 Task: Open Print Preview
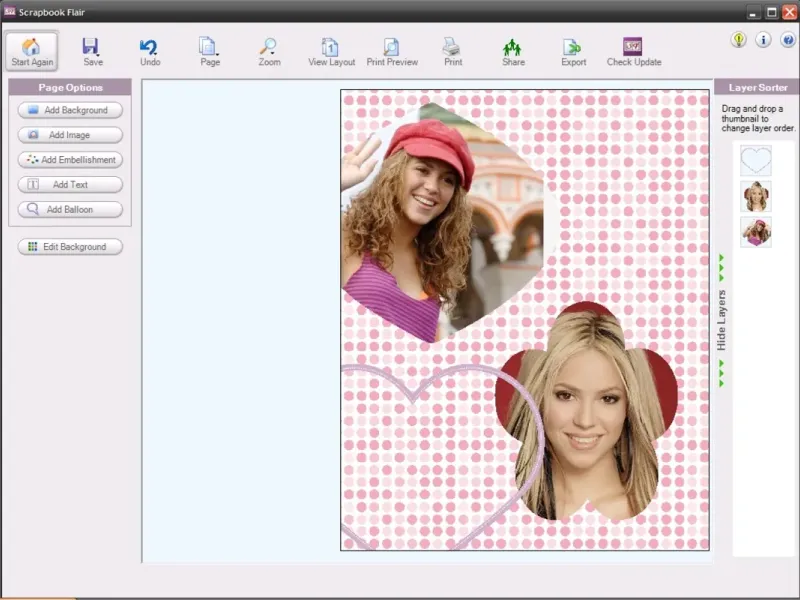pyautogui.click(x=392, y=52)
